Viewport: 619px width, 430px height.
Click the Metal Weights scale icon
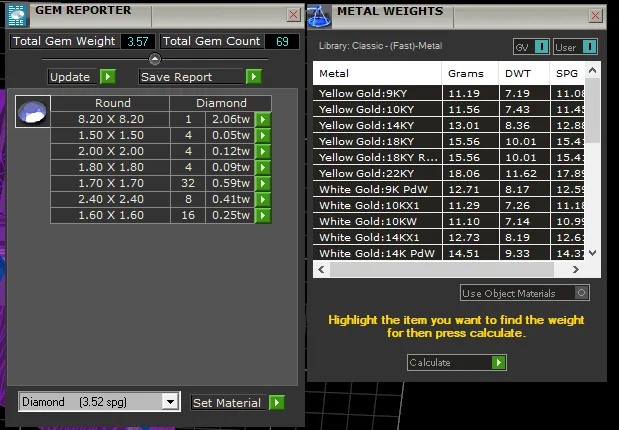pyautogui.click(x=319, y=17)
